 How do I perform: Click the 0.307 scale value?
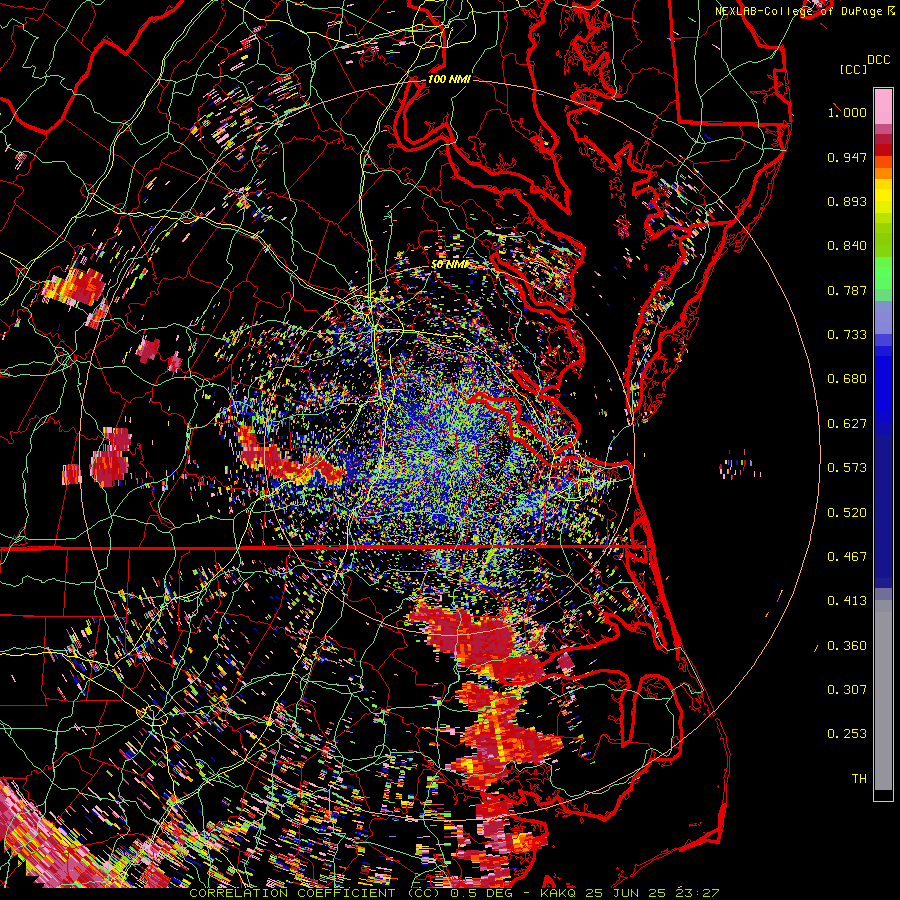847,690
